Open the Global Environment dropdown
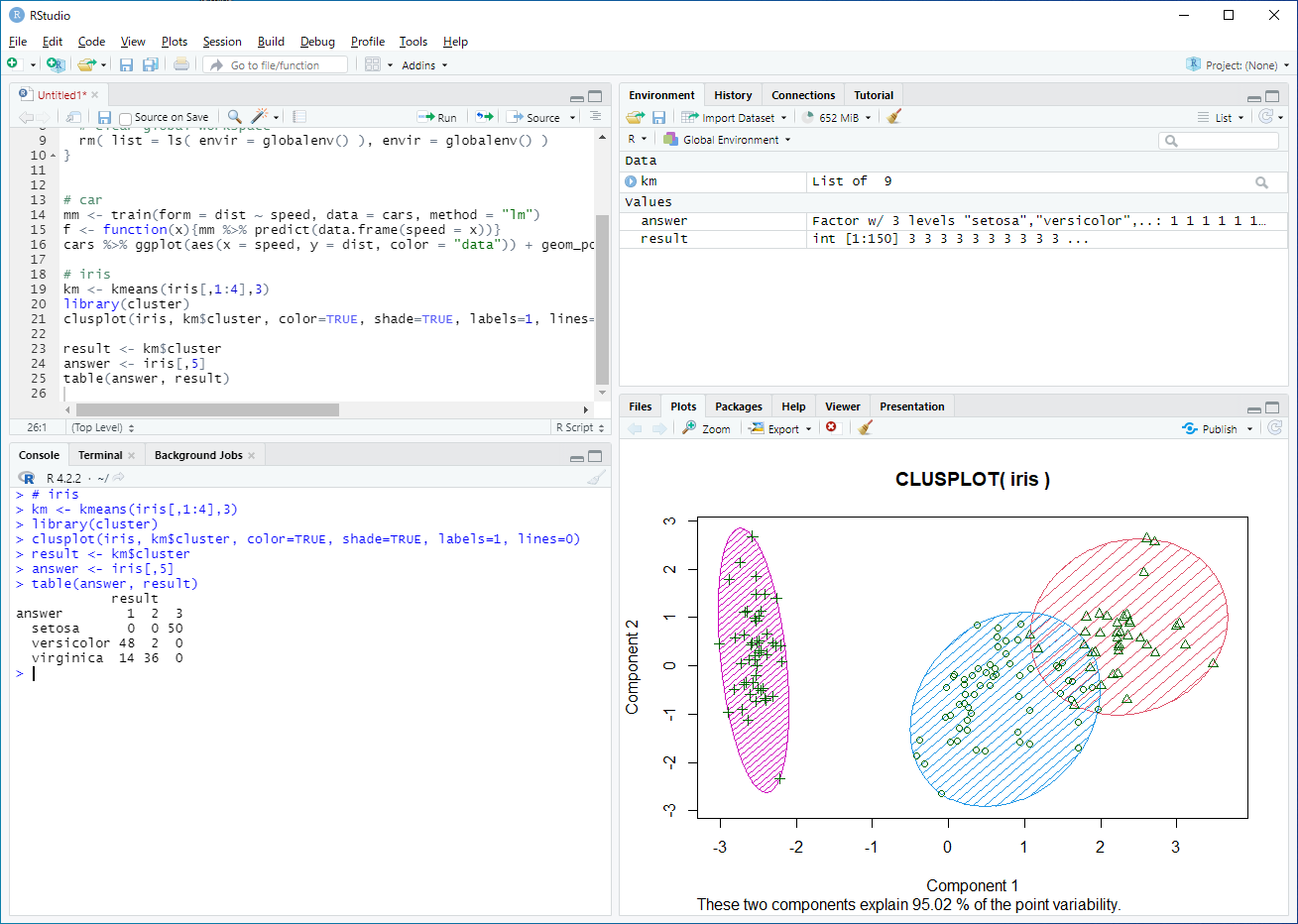Image resolution: width=1298 pixels, height=924 pixels. 729,140
